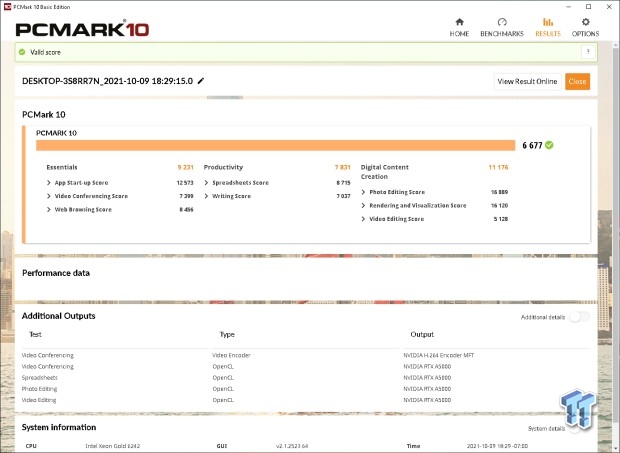Open the Options gear
The height and width of the screenshot is (453, 620).
coord(585,27)
